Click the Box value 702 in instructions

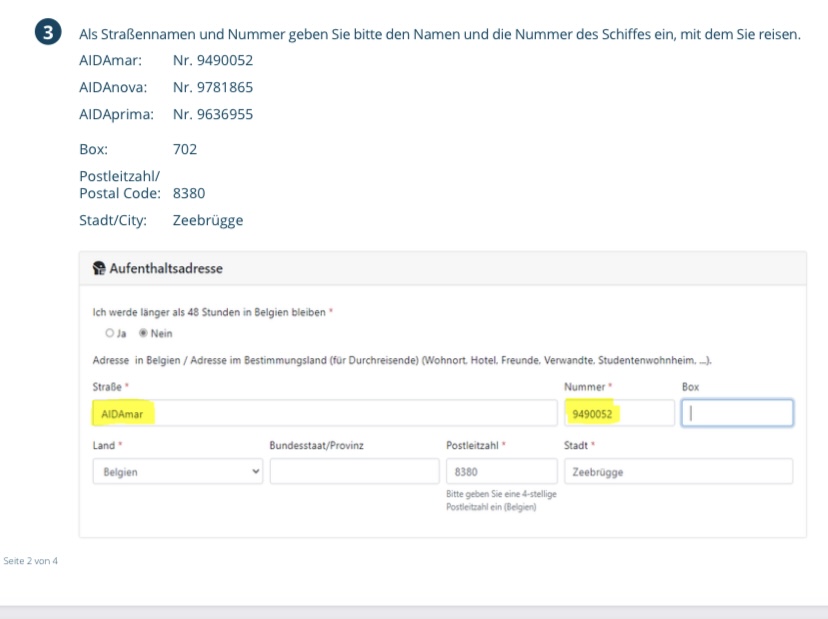point(185,149)
